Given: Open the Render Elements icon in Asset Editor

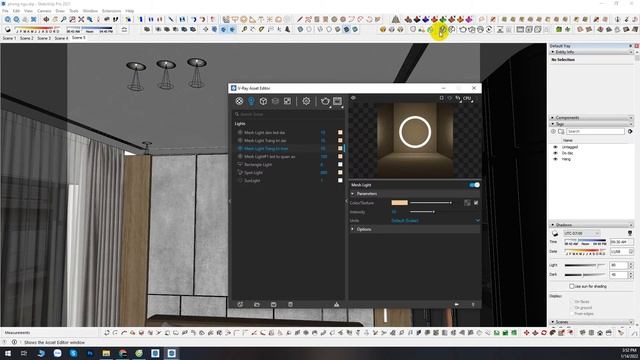Looking at the screenshot, I should [x=275, y=101].
